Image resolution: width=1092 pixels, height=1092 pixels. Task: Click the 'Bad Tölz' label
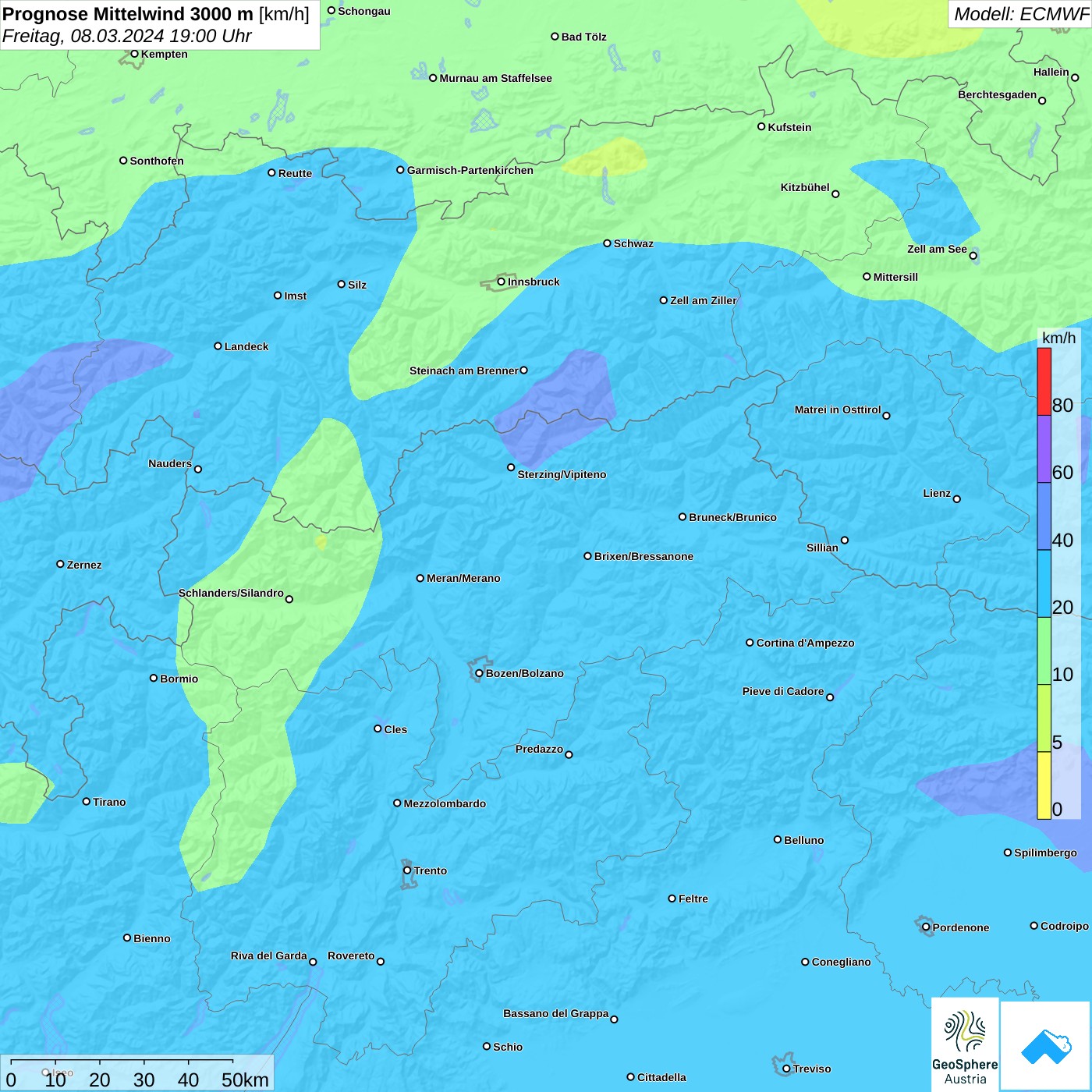pos(583,37)
